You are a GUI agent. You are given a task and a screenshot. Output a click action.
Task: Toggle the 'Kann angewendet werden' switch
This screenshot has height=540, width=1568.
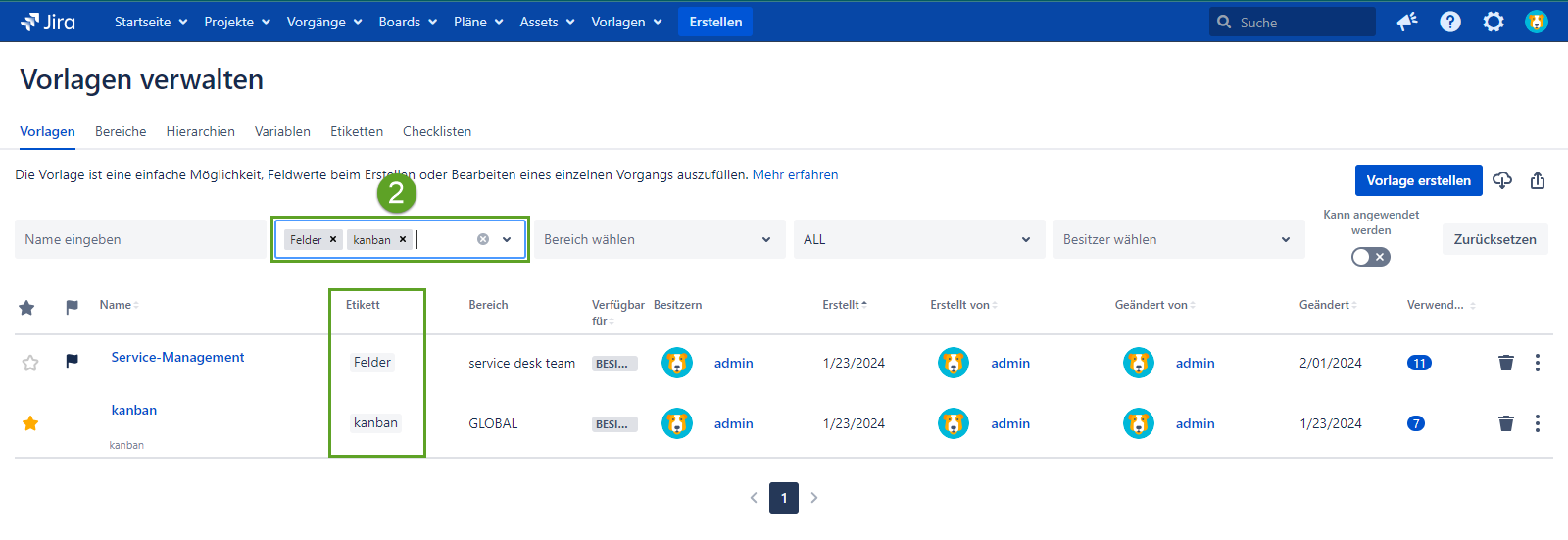(1370, 257)
